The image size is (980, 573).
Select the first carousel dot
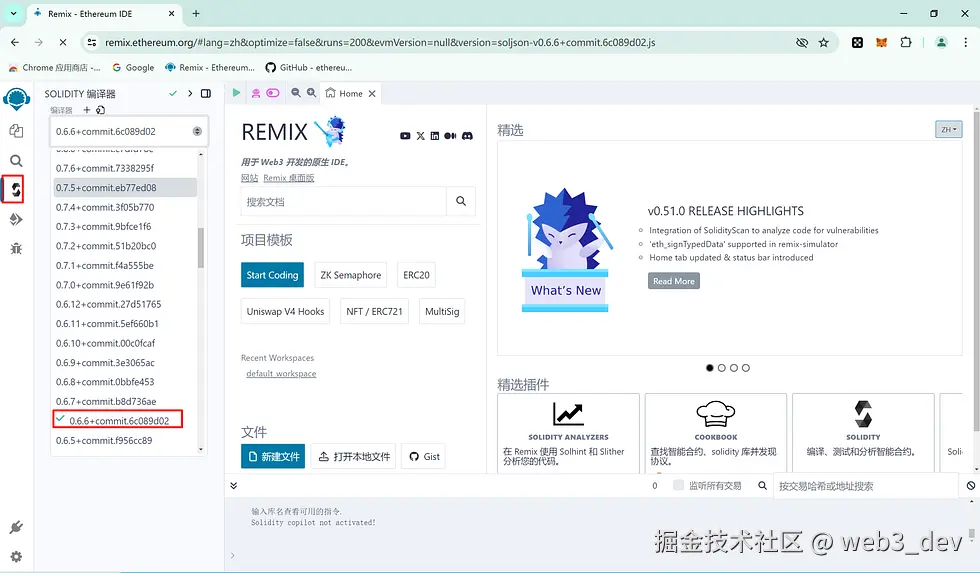click(709, 368)
